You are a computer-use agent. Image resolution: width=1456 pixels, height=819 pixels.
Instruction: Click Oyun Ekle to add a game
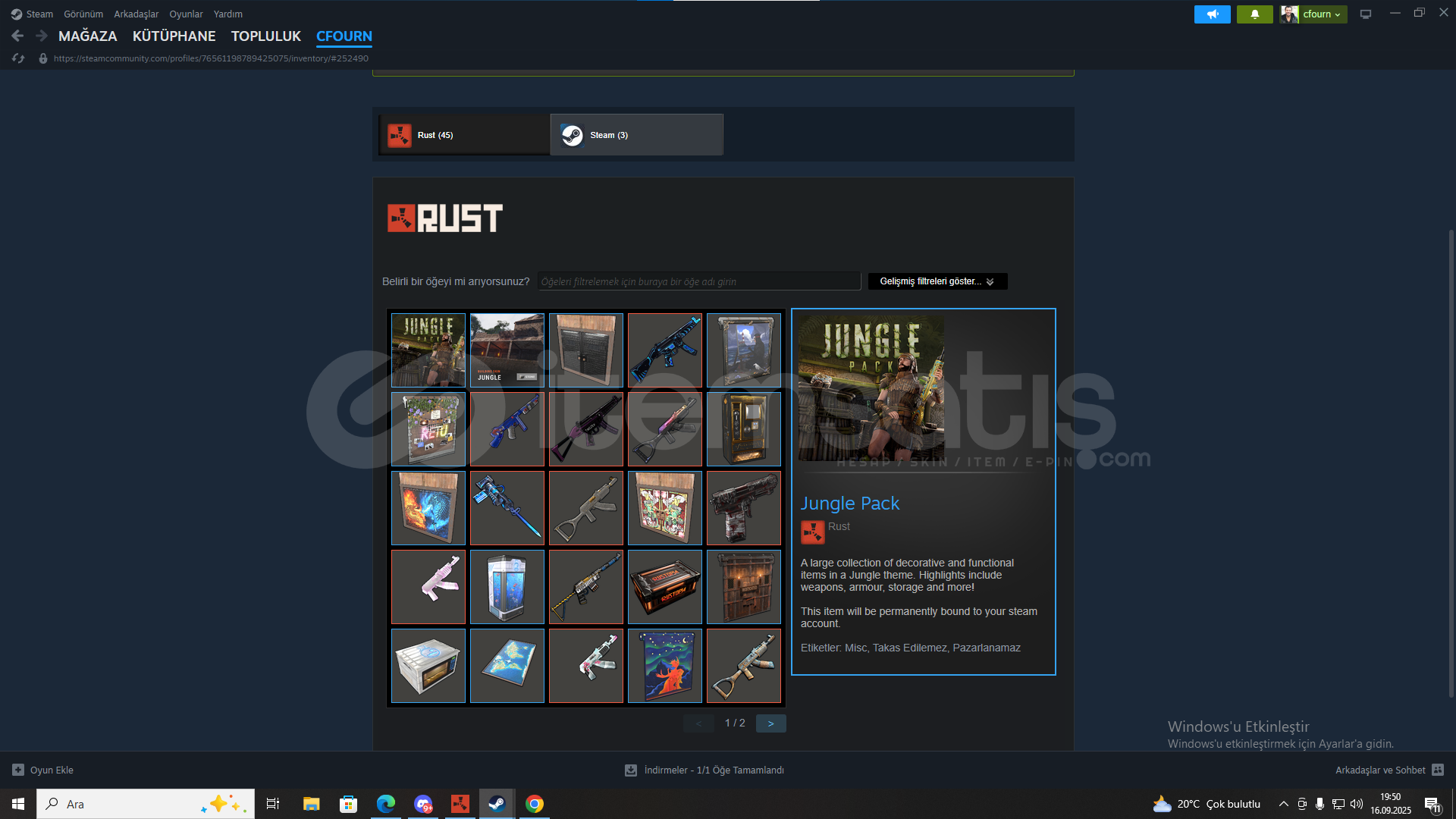click(x=43, y=770)
